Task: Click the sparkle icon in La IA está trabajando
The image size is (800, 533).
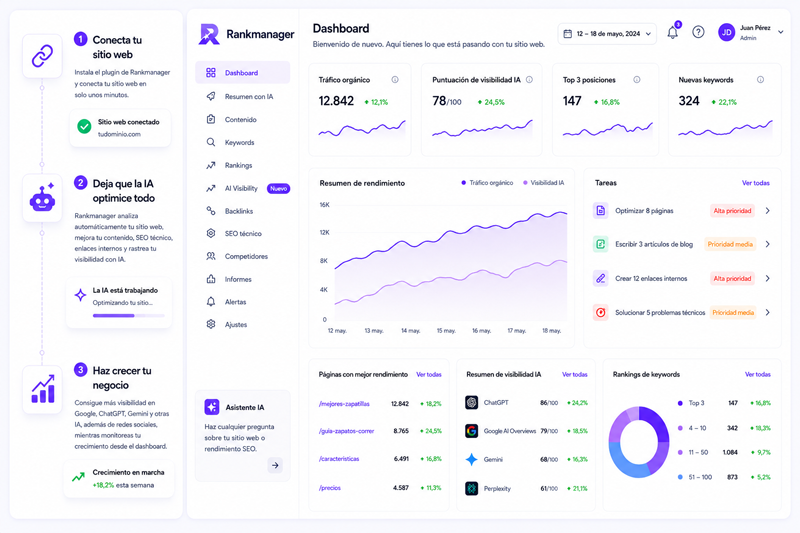Action: (80, 295)
